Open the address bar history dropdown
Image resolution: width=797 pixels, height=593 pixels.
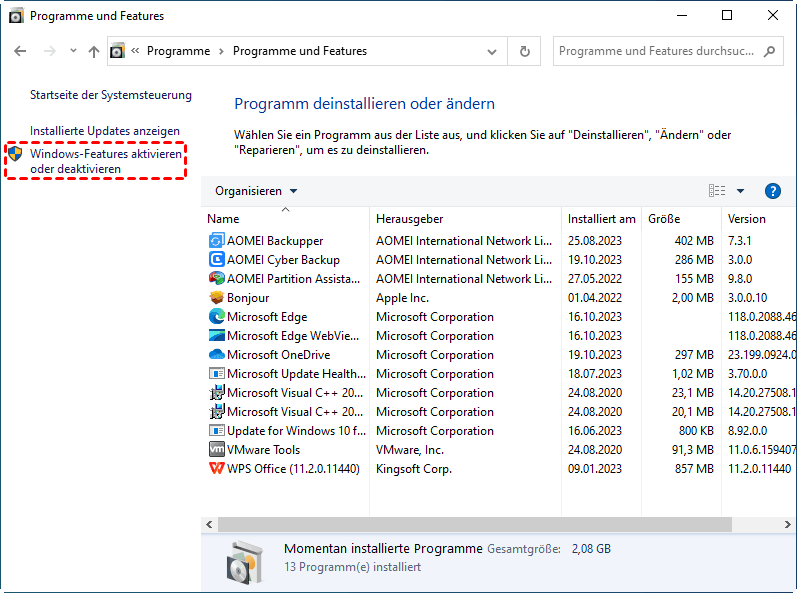[492, 51]
